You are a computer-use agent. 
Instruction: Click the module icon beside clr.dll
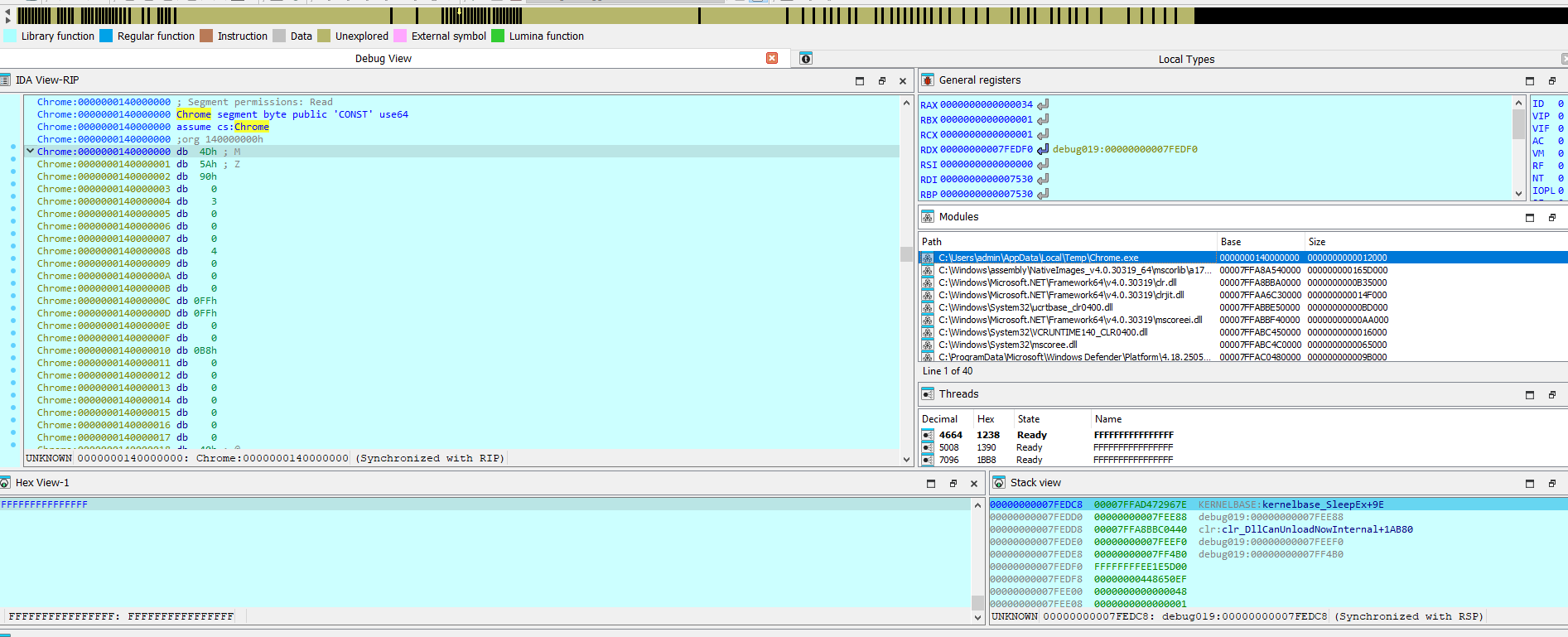[x=928, y=282]
